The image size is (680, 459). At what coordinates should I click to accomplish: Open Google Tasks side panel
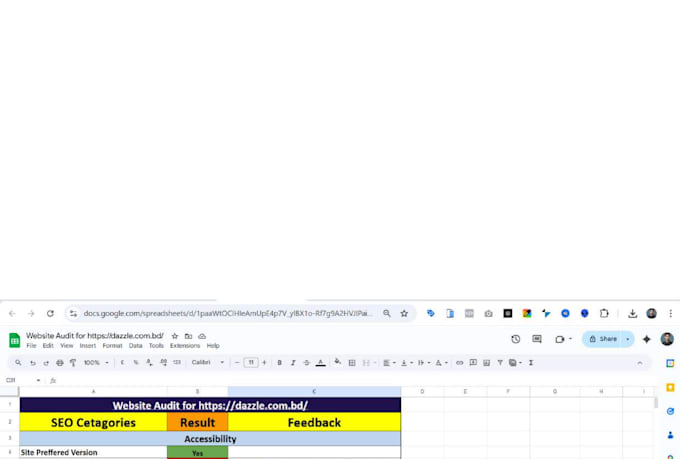click(x=670, y=411)
